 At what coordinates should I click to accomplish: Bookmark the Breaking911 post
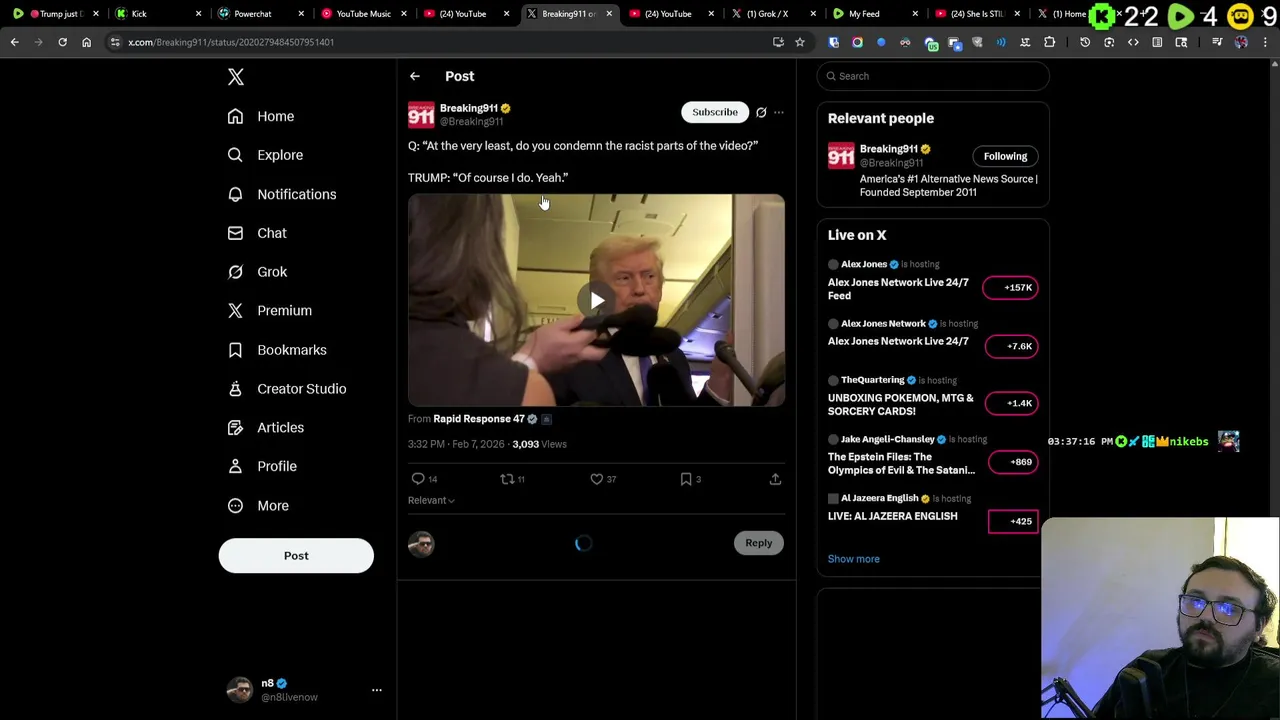click(686, 479)
